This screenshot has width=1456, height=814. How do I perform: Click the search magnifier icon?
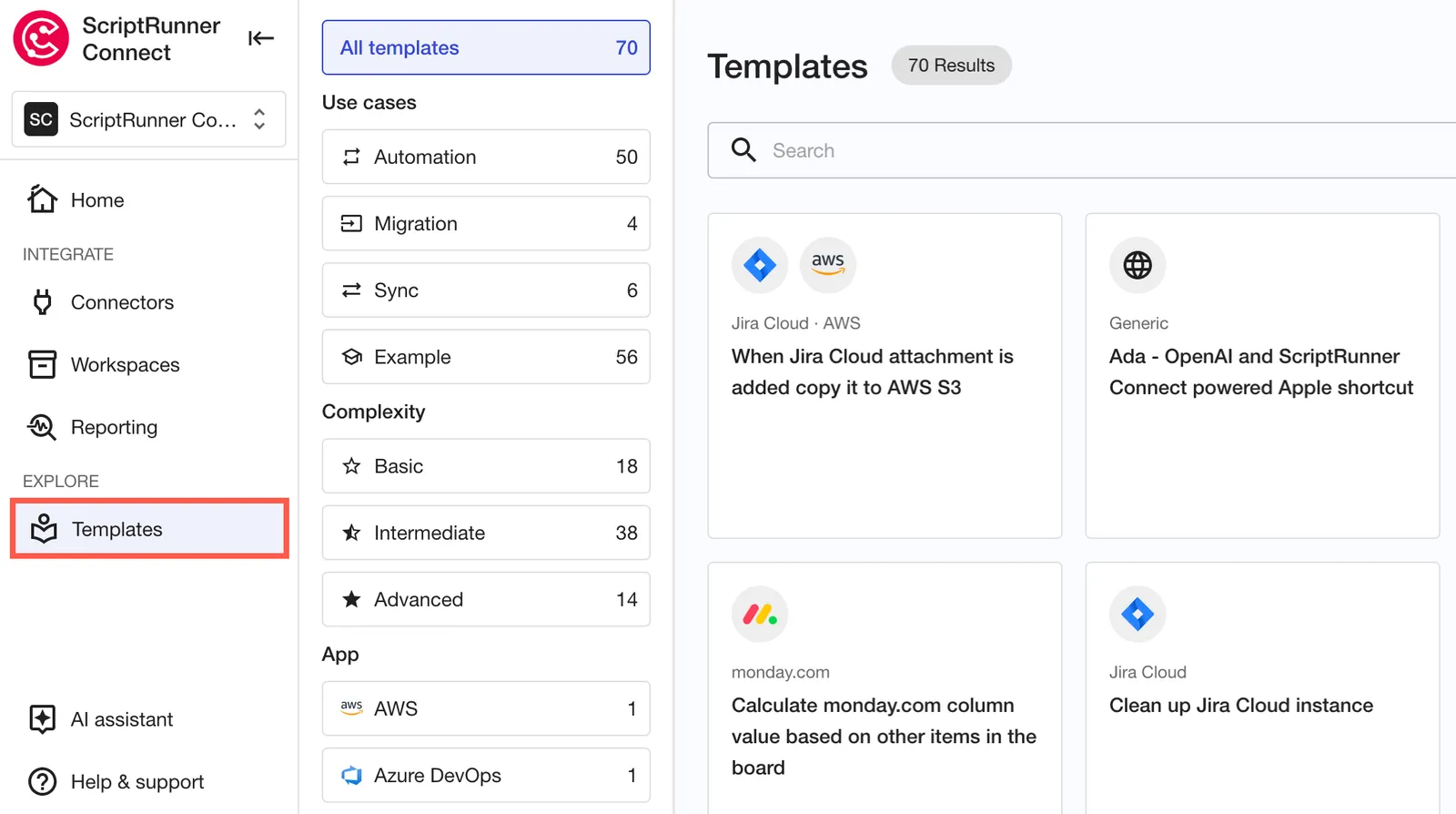click(743, 150)
